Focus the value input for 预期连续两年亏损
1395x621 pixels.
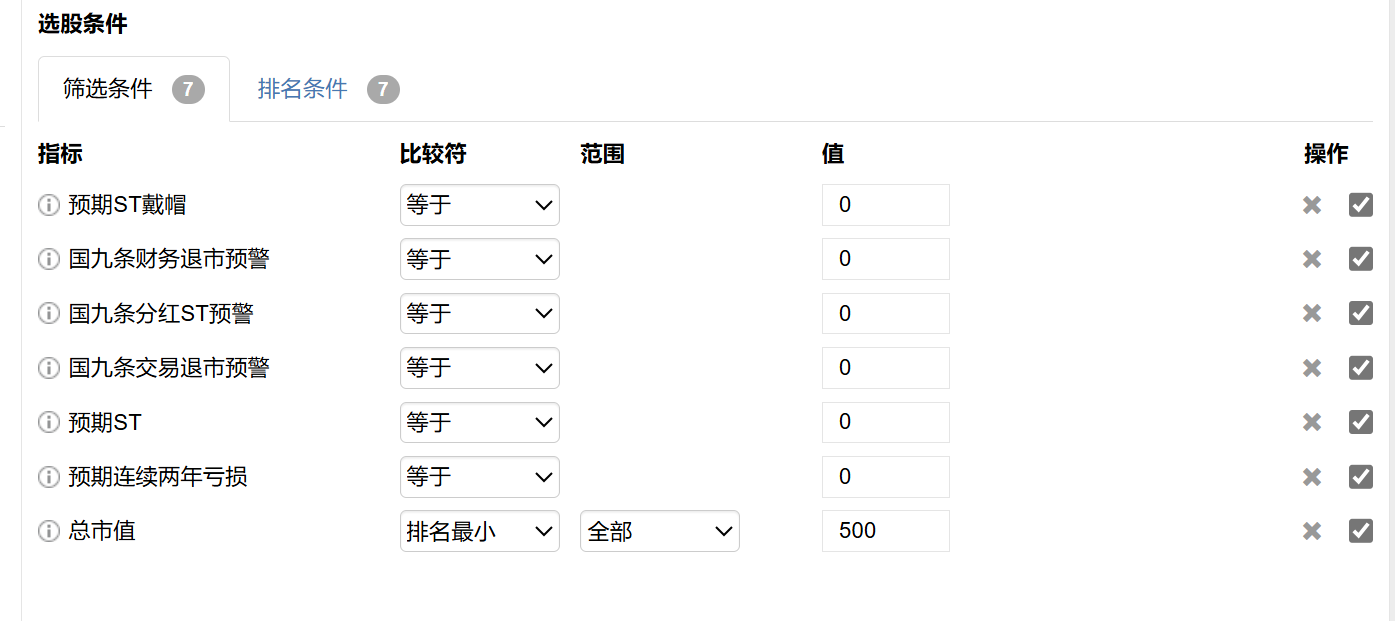[885, 477]
